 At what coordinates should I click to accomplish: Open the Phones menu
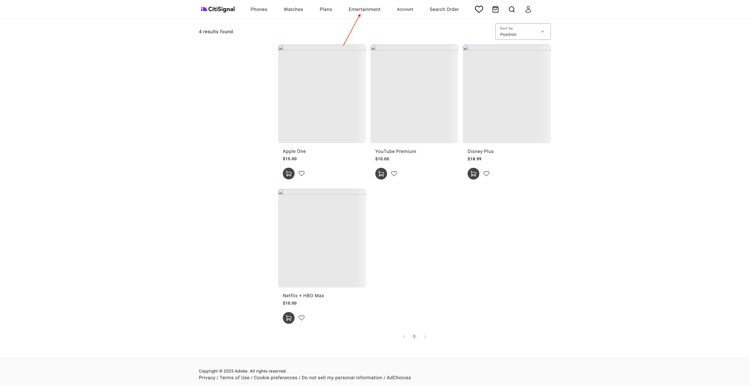(x=259, y=10)
